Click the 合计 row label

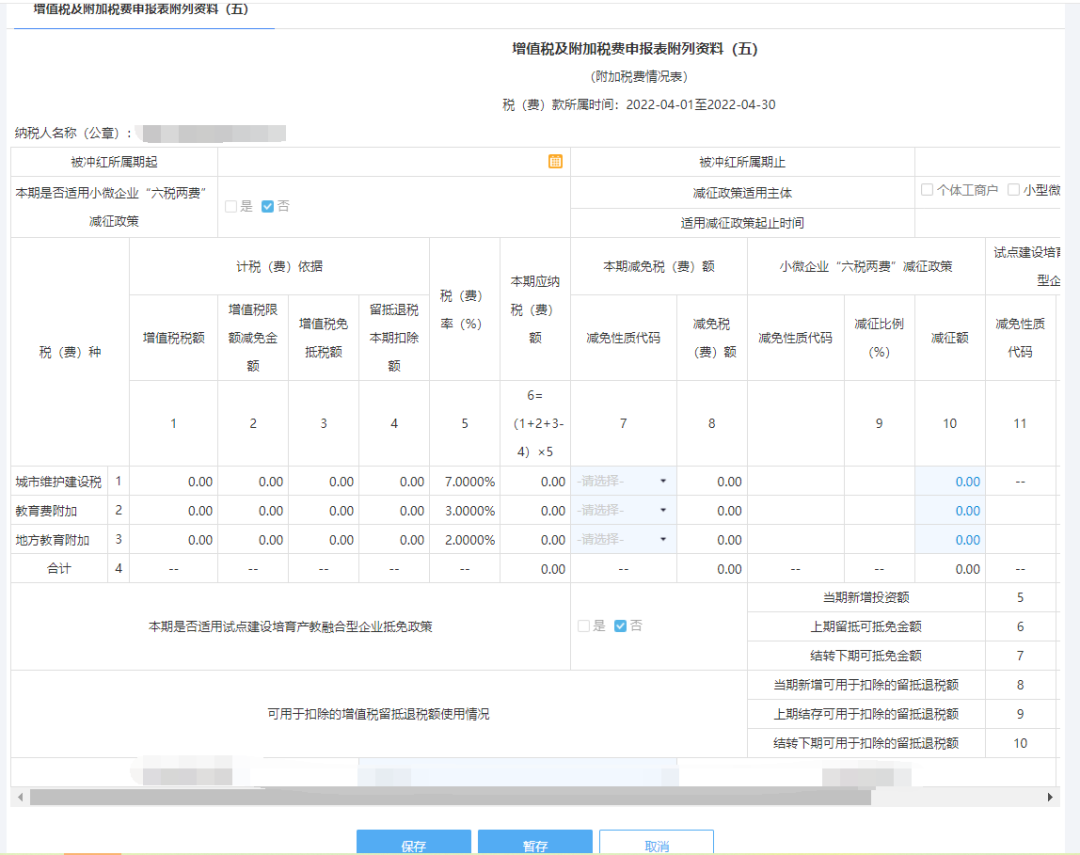(x=59, y=568)
